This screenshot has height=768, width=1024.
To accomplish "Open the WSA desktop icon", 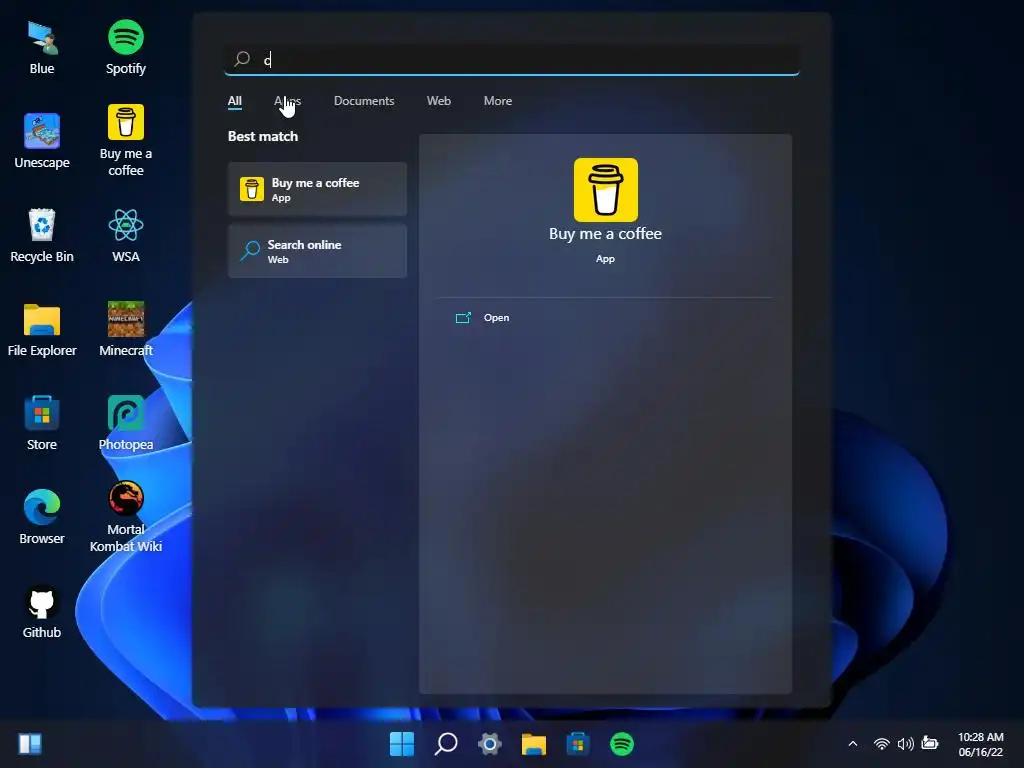I will pyautogui.click(x=125, y=235).
